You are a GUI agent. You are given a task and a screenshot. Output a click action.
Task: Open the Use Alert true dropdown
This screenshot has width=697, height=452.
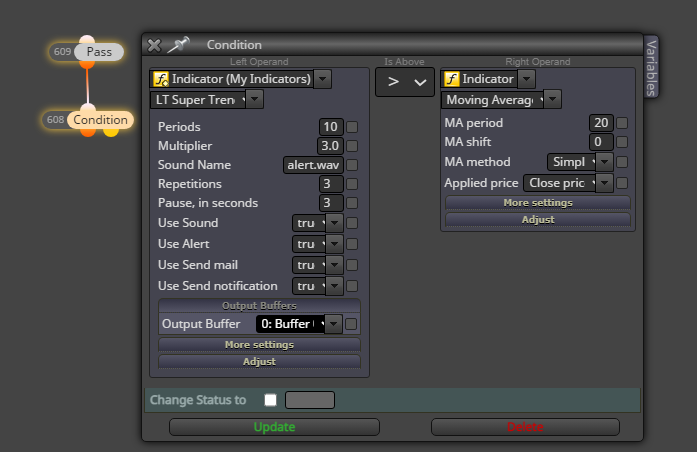[334, 244]
